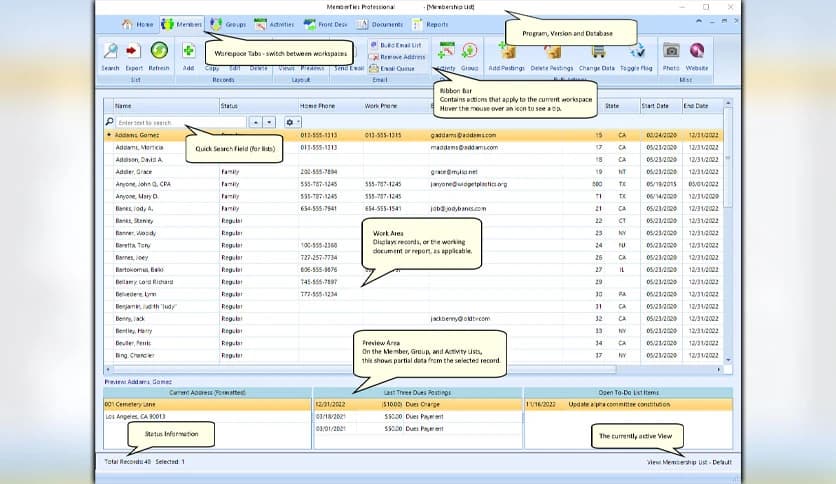The height and width of the screenshot is (484, 836).
Task: Open the Add Postings tool
Action: coord(507,51)
